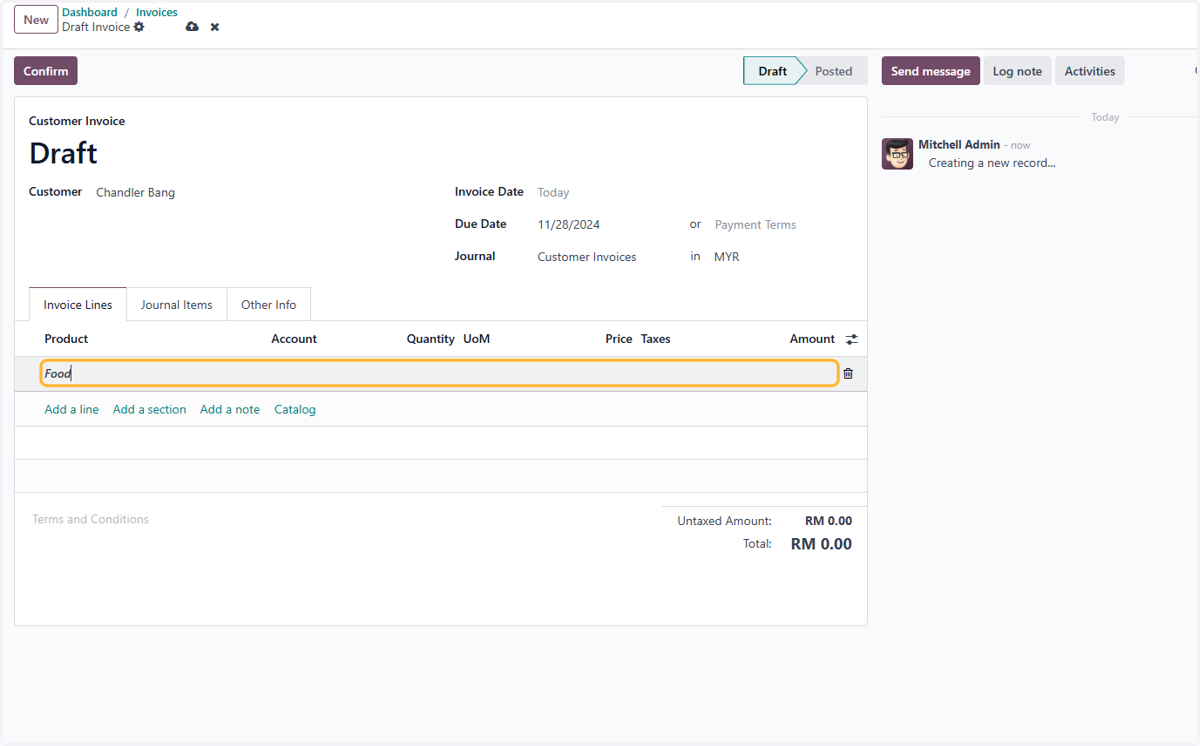Image resolution: width=1200 pixels, height=746 pixels.
Task: Open the Catalog link
Action: tap(295, 409)
